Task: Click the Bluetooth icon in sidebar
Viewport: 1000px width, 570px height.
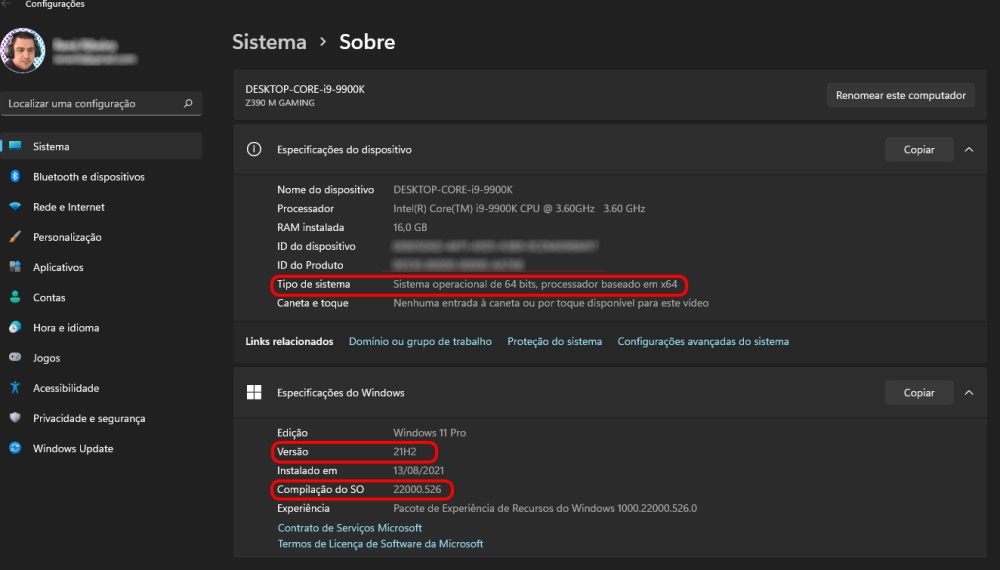Action: click(x=15, y=177)
